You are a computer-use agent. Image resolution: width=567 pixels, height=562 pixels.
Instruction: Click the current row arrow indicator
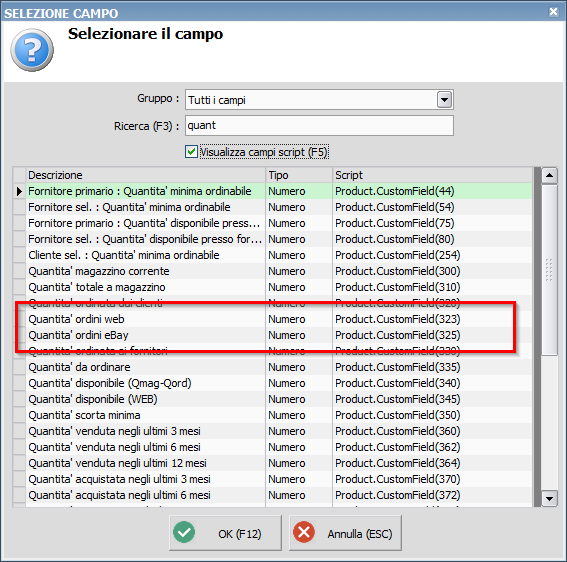point(19,191)
